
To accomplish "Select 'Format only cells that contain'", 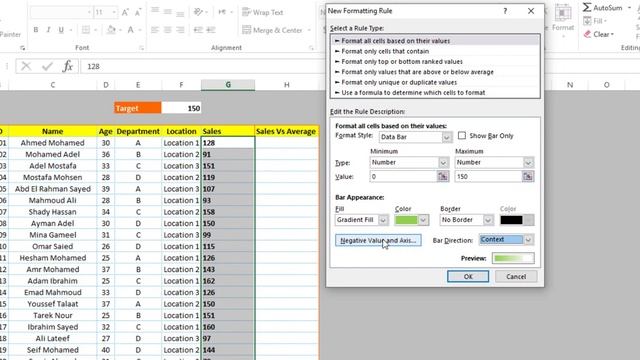I will coord(435,51).
